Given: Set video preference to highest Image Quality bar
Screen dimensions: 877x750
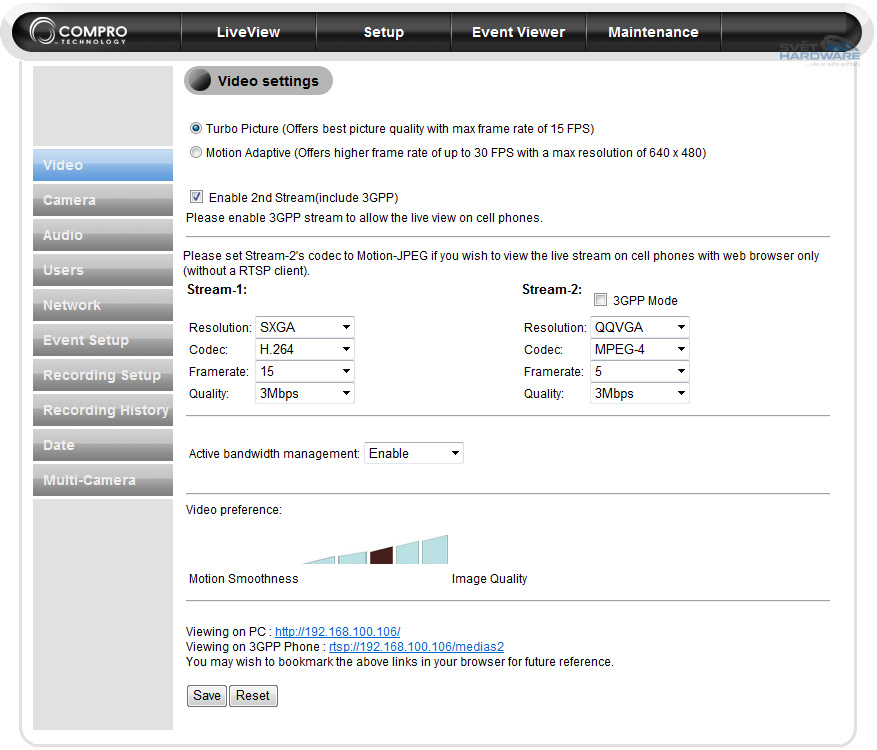Looking at the screenshot, I should (x=435, y=550).
